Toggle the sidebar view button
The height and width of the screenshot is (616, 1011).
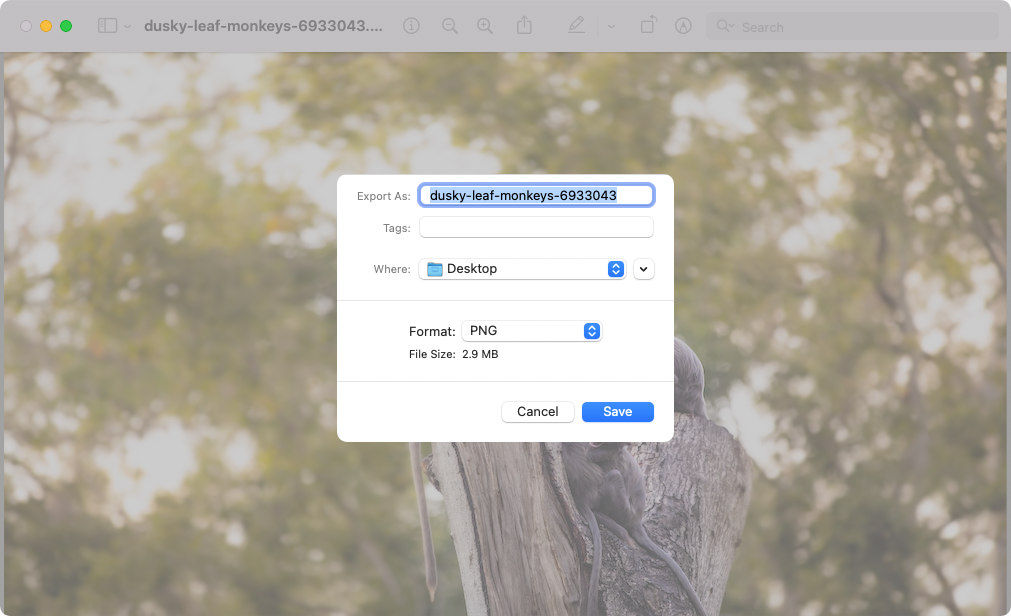coord(107,26)
